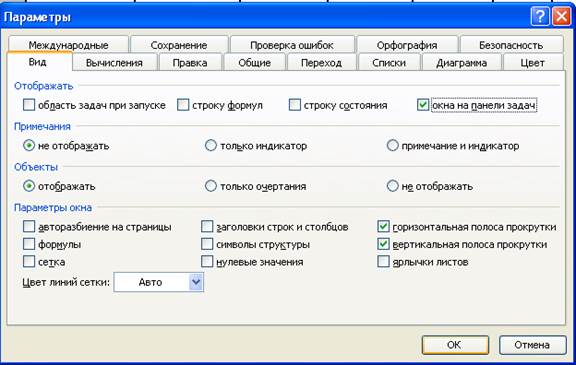
Task: Choose примечание и индикатор option
Action: click(x=392, y=145)
